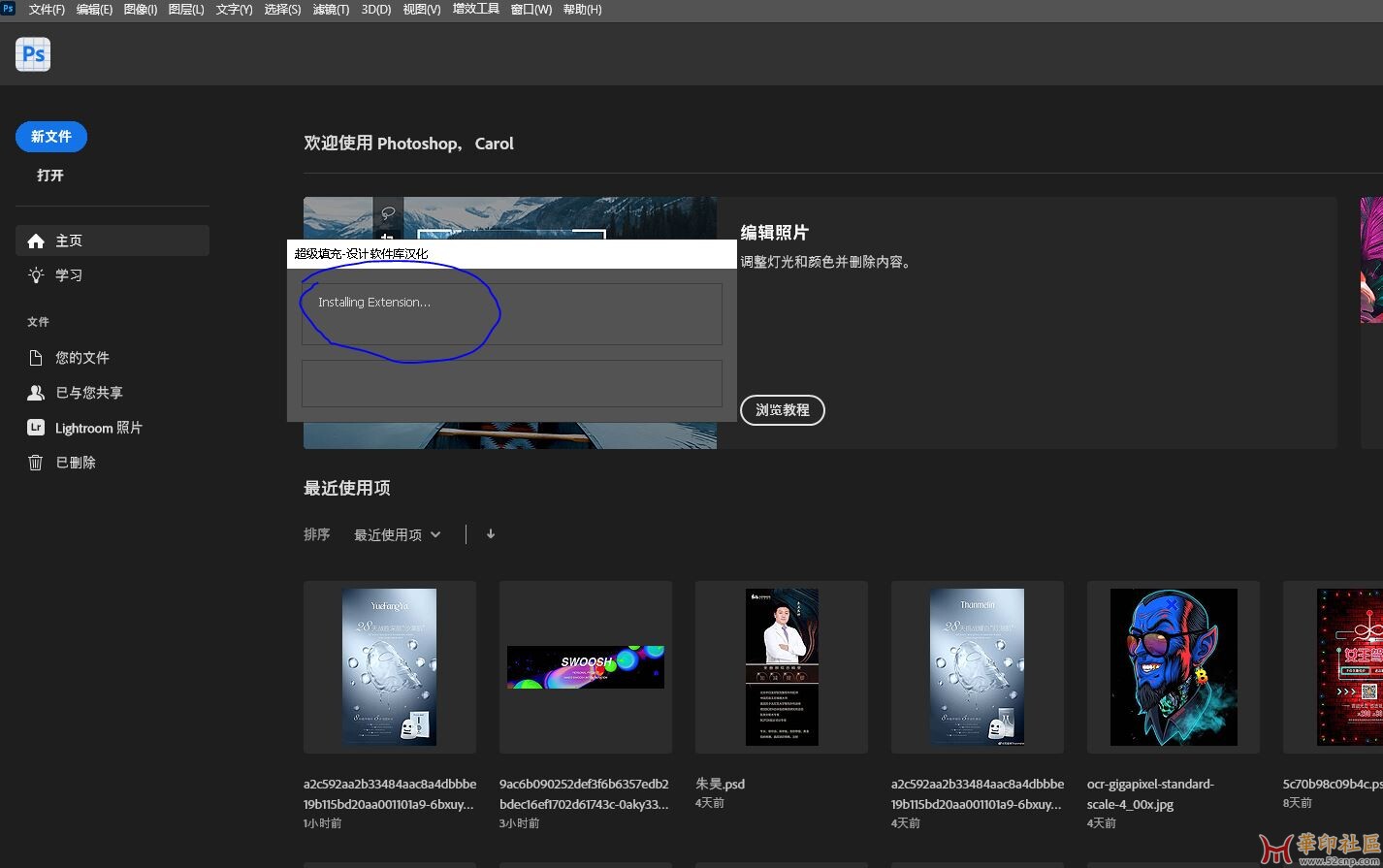Open the 视图(V) menu
The image size is (1383, 868).
(422, 10)
